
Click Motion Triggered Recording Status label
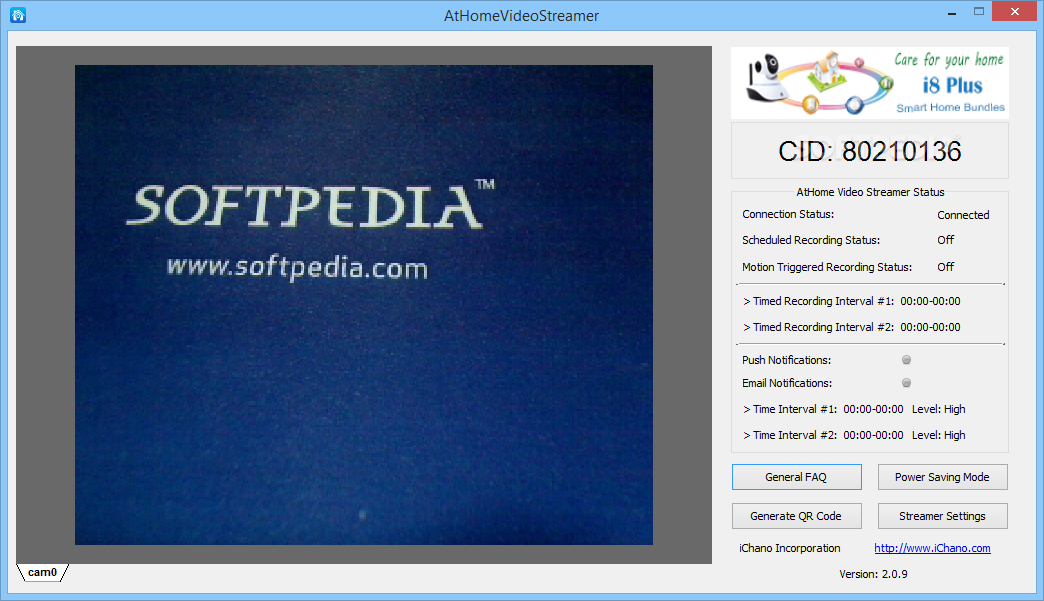point(827,267)
